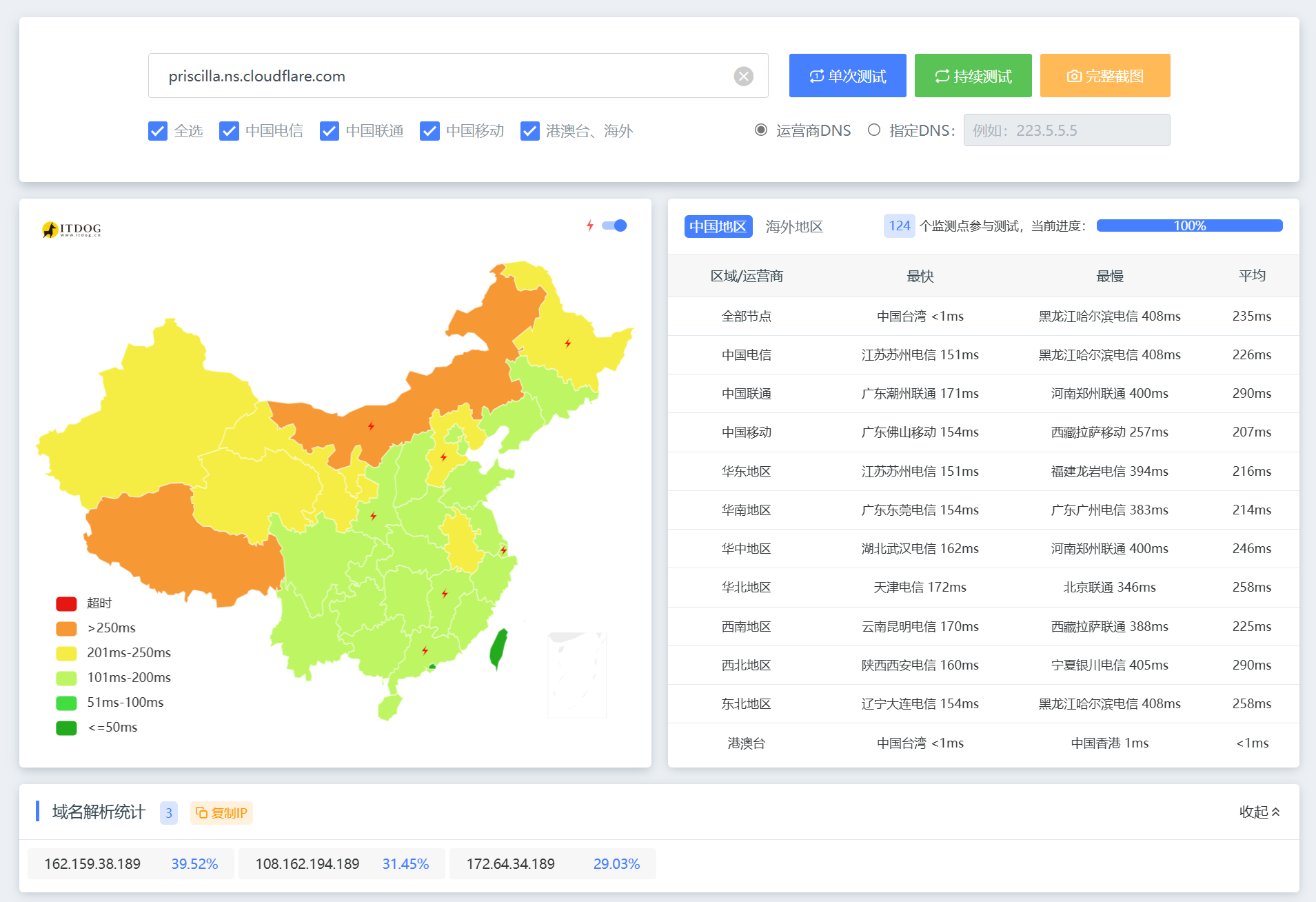
Task: Click the 平均 column header
Action: (1252, 276)
